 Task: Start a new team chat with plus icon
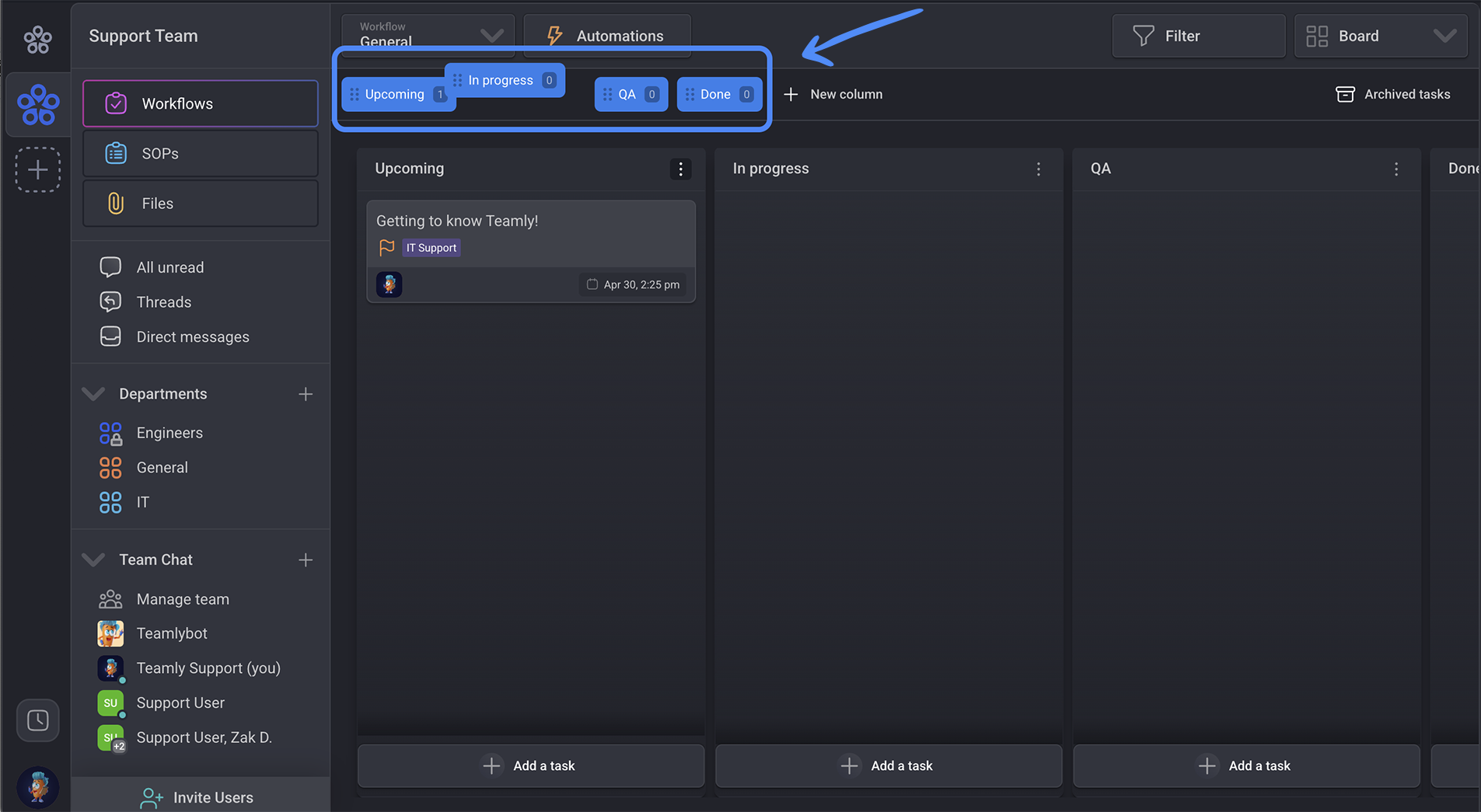point(306,559)
